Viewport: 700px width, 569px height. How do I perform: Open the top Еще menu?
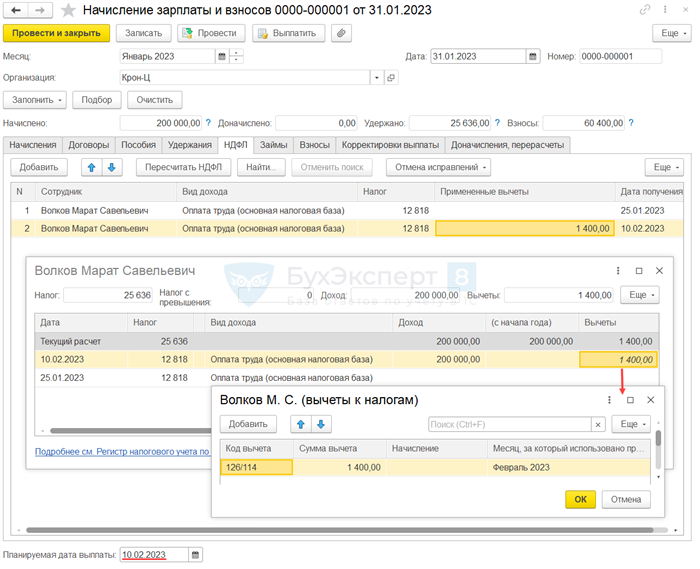[672, 33]
